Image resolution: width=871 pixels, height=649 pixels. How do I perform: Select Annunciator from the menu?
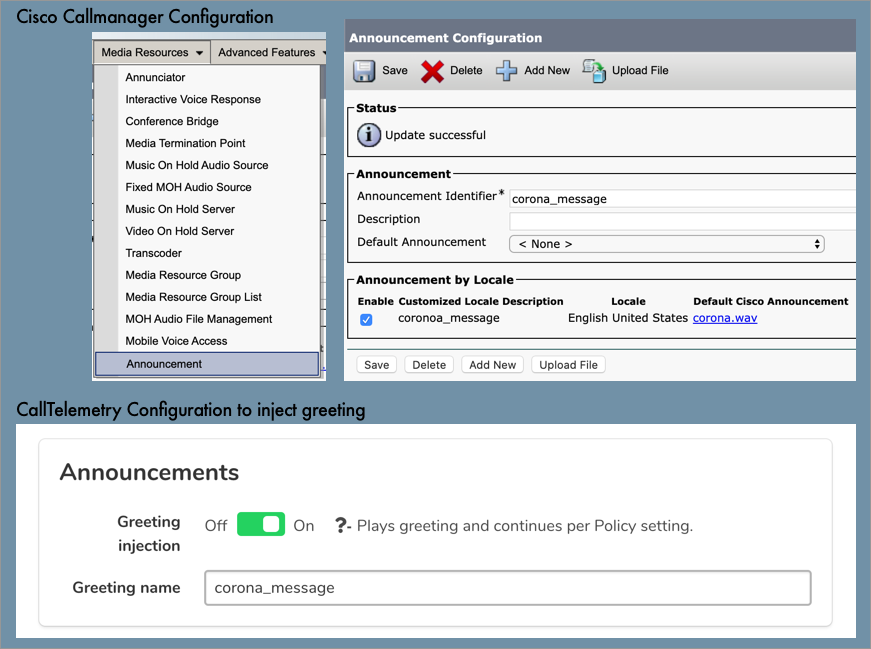pos(155,77)
